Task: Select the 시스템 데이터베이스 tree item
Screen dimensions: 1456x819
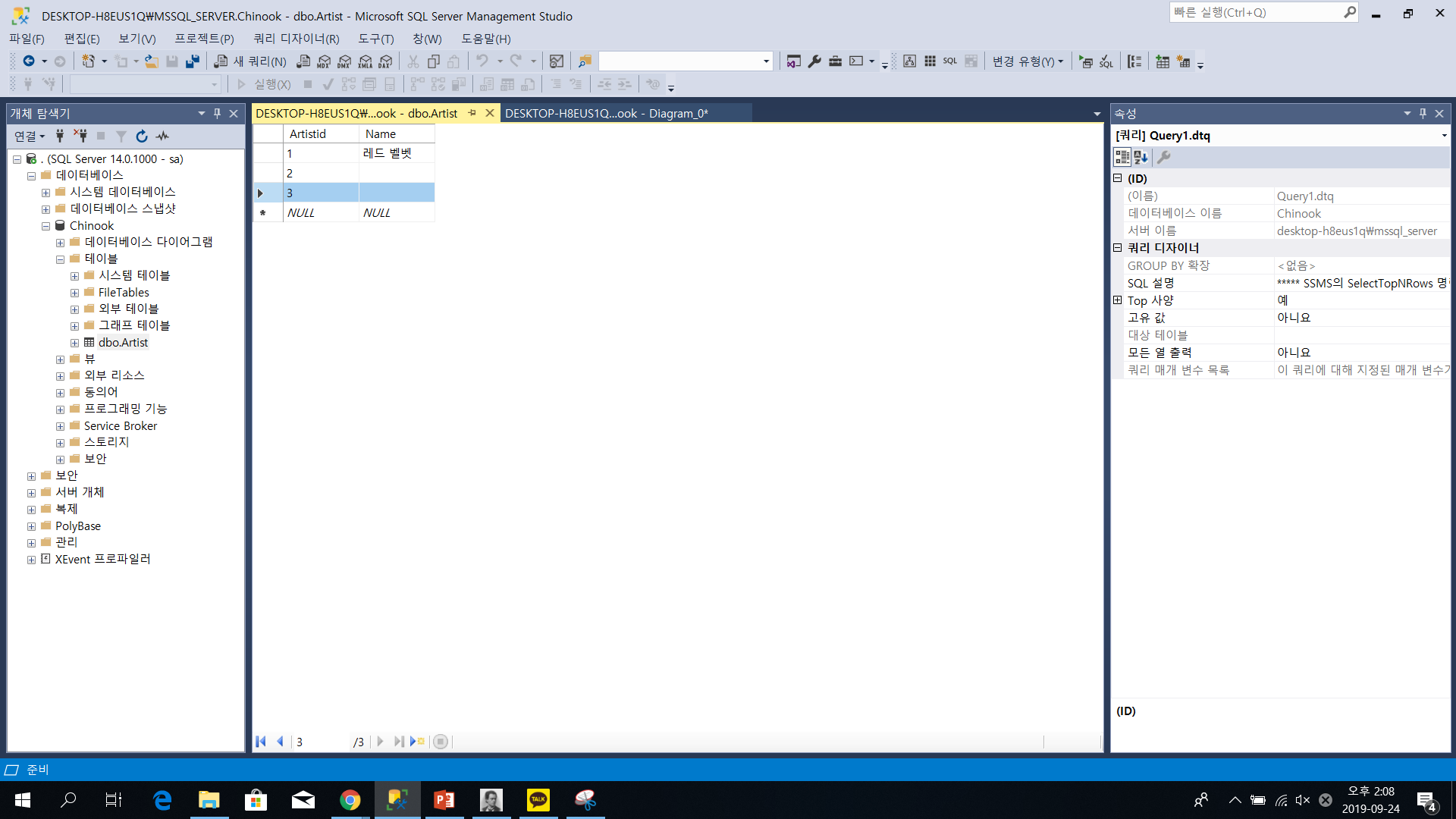Action: coord(123,192)
